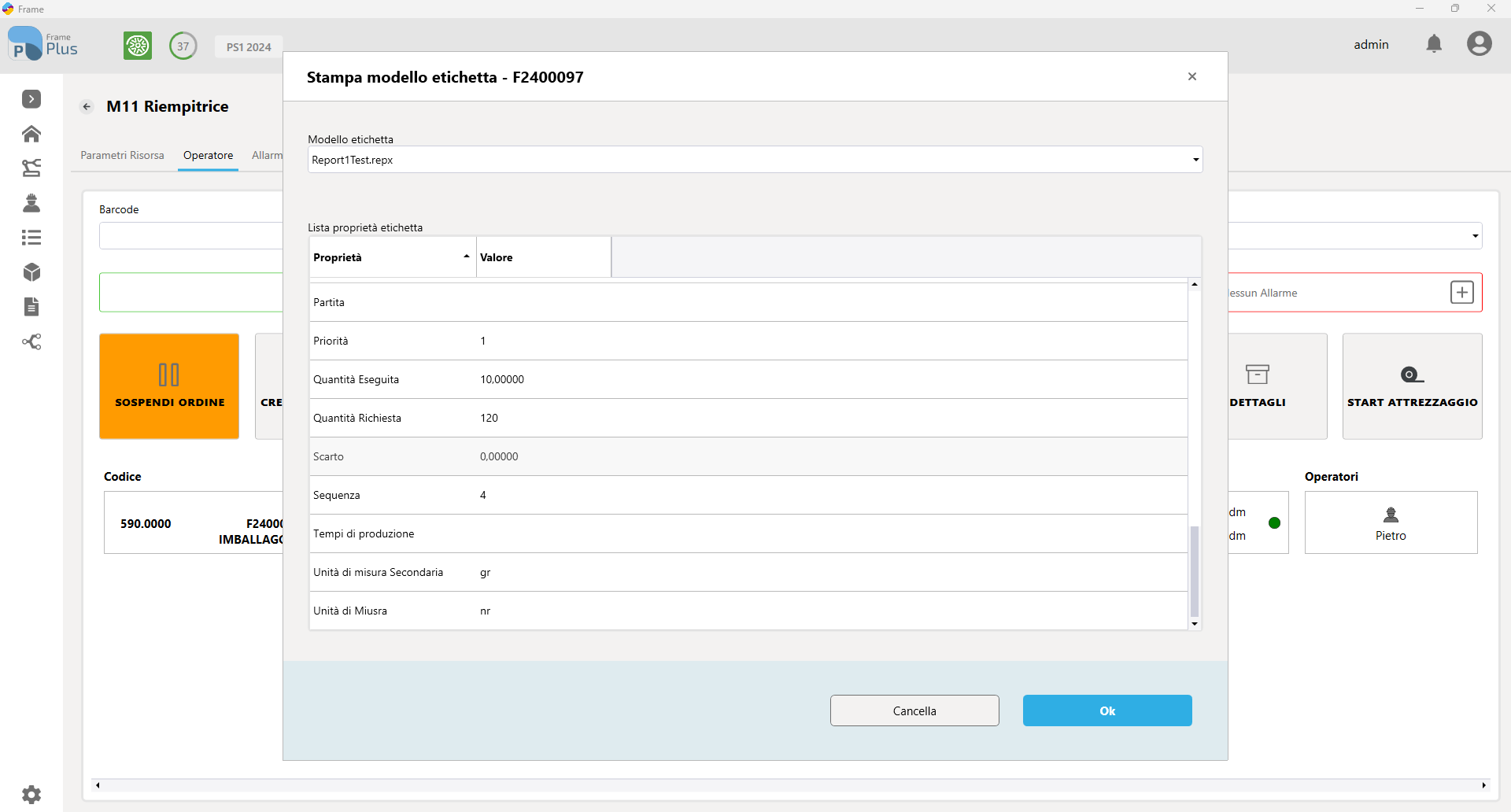The height and width of the screenshot is (812, 1511).
Task: Expand the sidebar with the chevron icon
Action: [31, 99]
